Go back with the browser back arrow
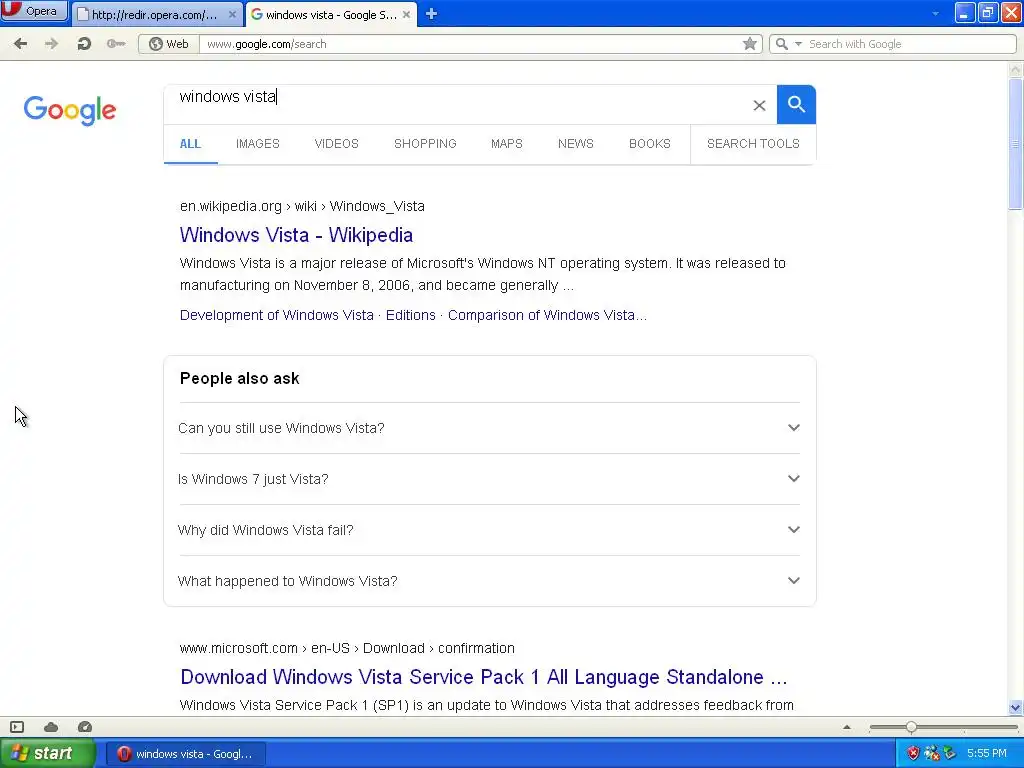The height and width of the screenshot is (768, 1024). (x=20, y=44)
